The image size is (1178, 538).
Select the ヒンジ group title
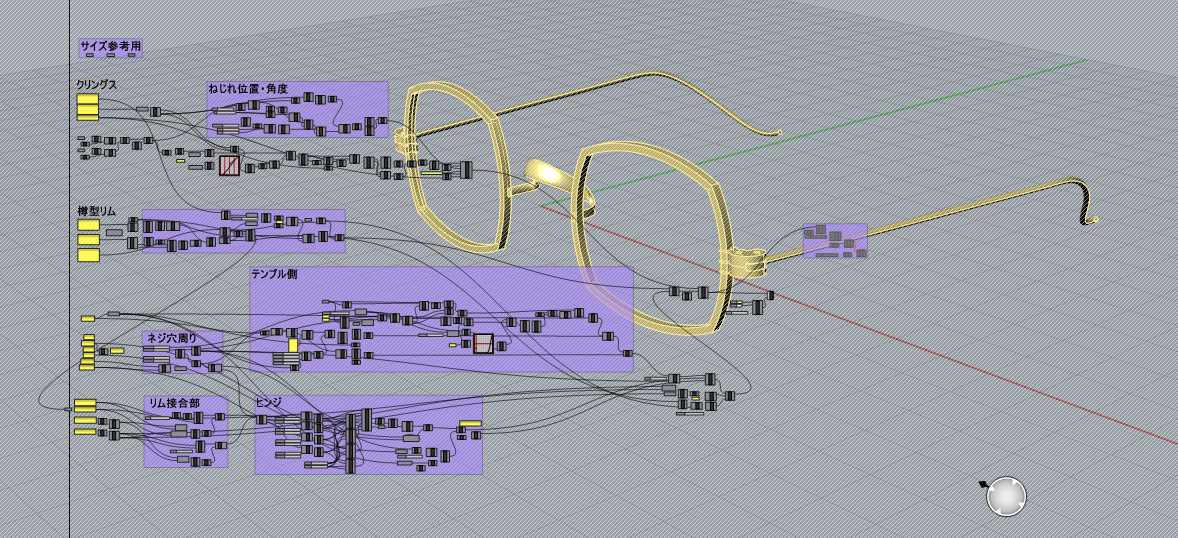pyautogui.click(x=268, y=403)
